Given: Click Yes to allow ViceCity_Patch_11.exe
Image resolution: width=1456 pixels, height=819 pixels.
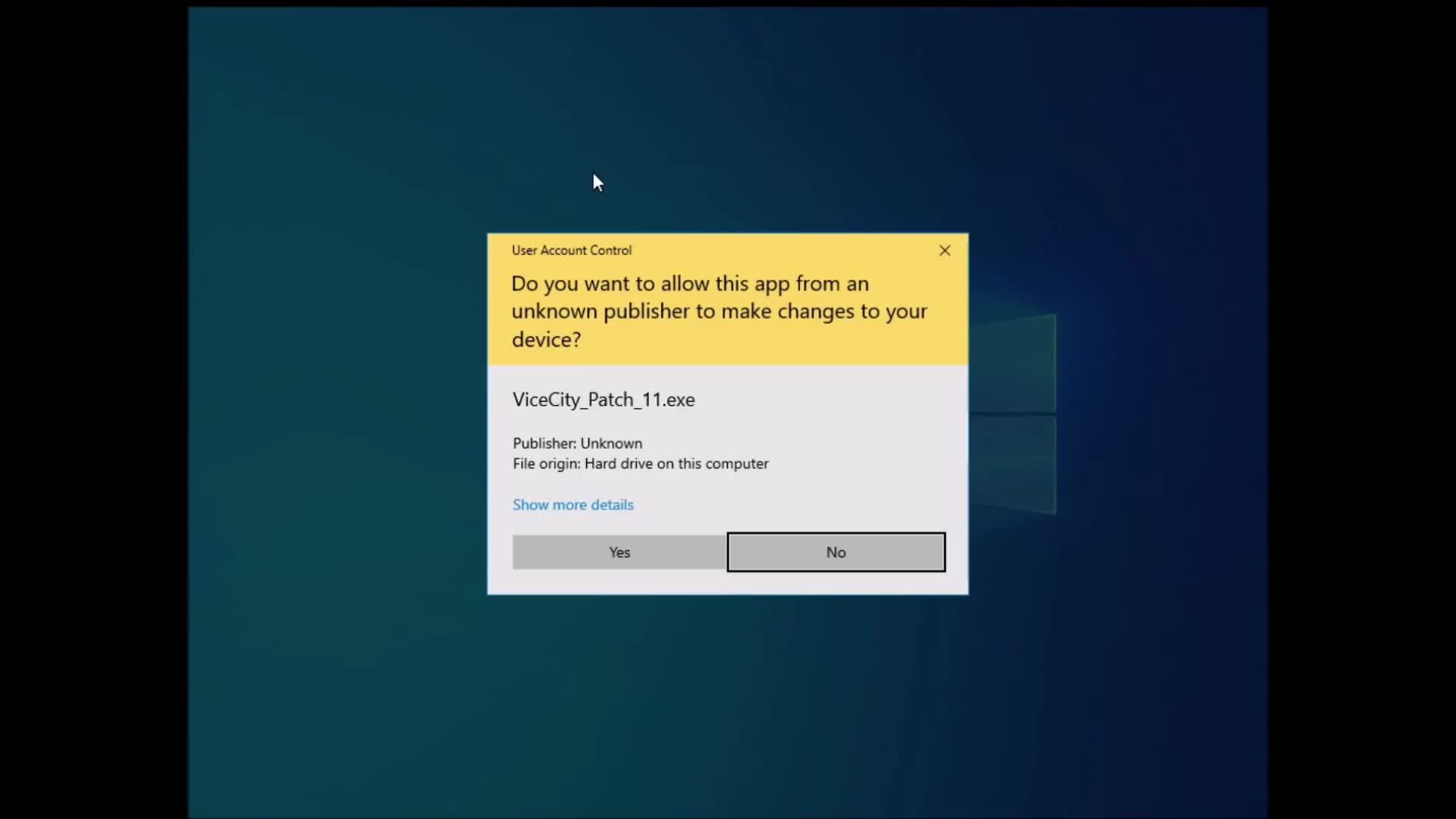Looking at the screenshot, I should tap(619, 552).
